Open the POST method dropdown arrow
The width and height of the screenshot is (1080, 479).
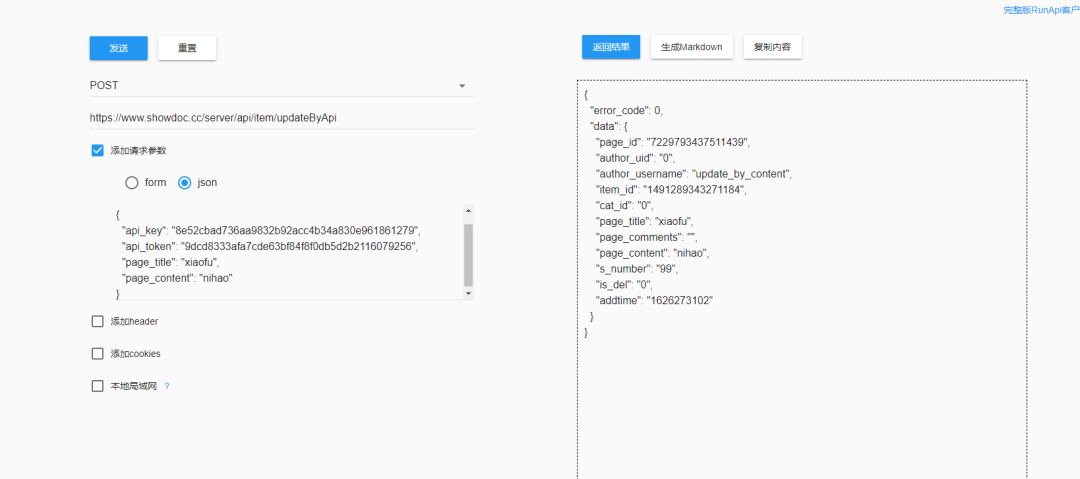(x=462, y=86)
